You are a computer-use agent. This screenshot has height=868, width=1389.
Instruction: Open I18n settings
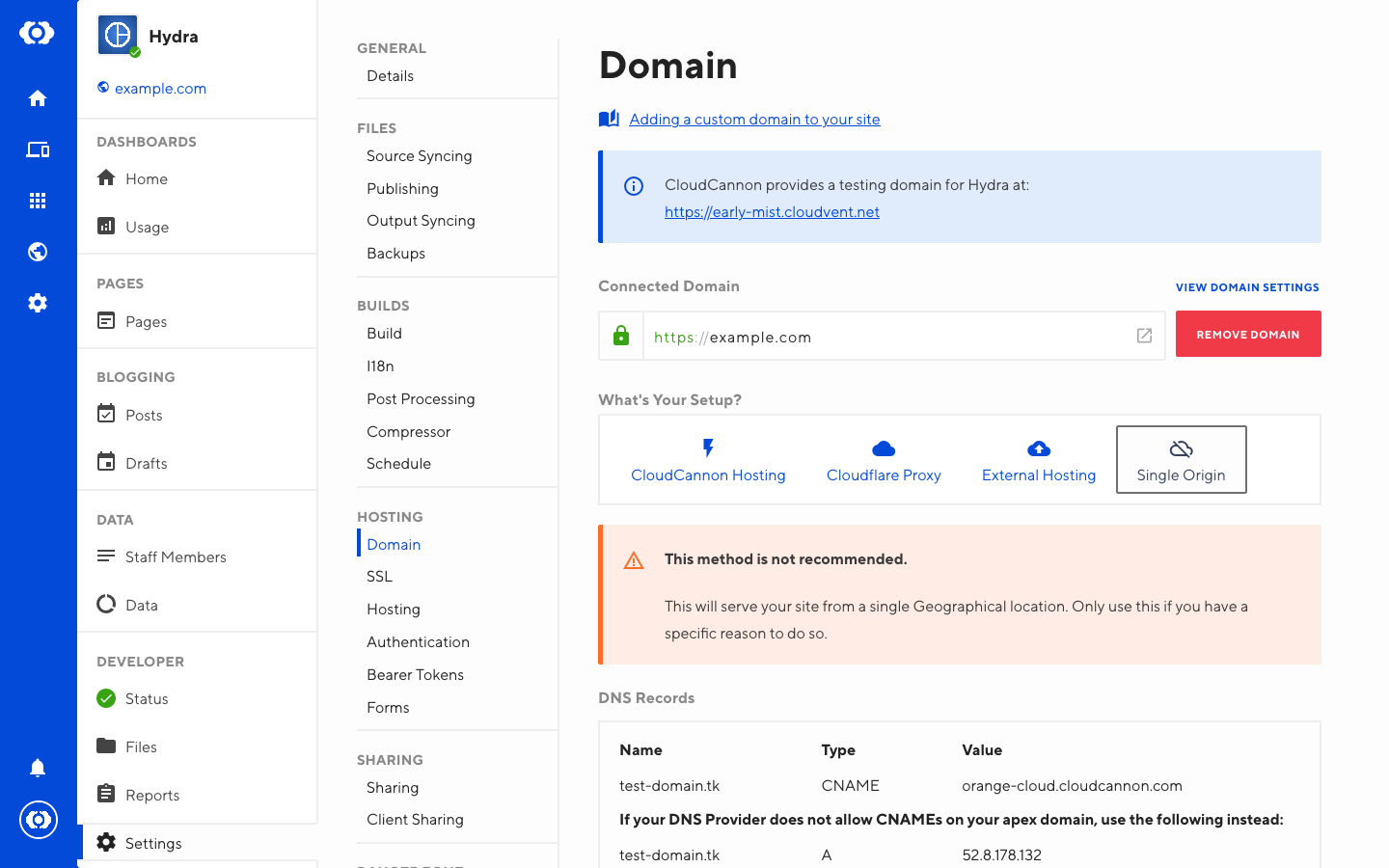pyautogui.click(x=380, y=366)
